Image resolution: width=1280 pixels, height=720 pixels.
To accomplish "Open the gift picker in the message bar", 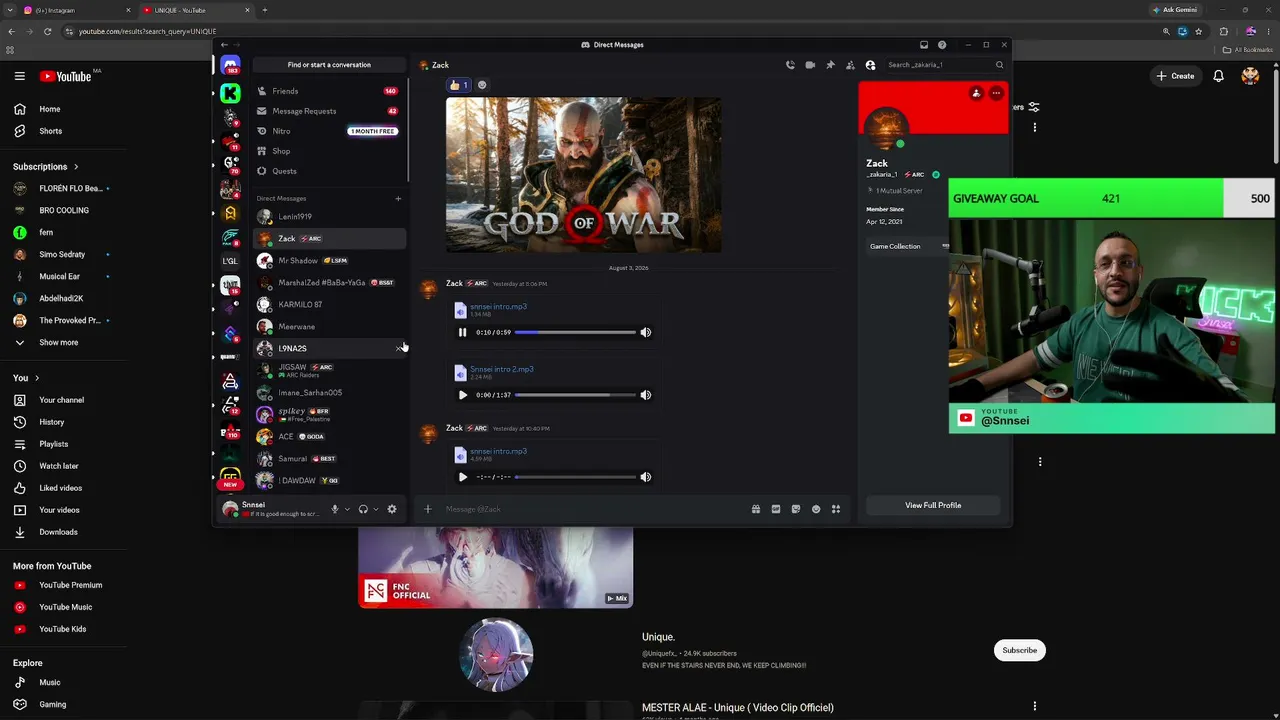I will tap(756, 509).
